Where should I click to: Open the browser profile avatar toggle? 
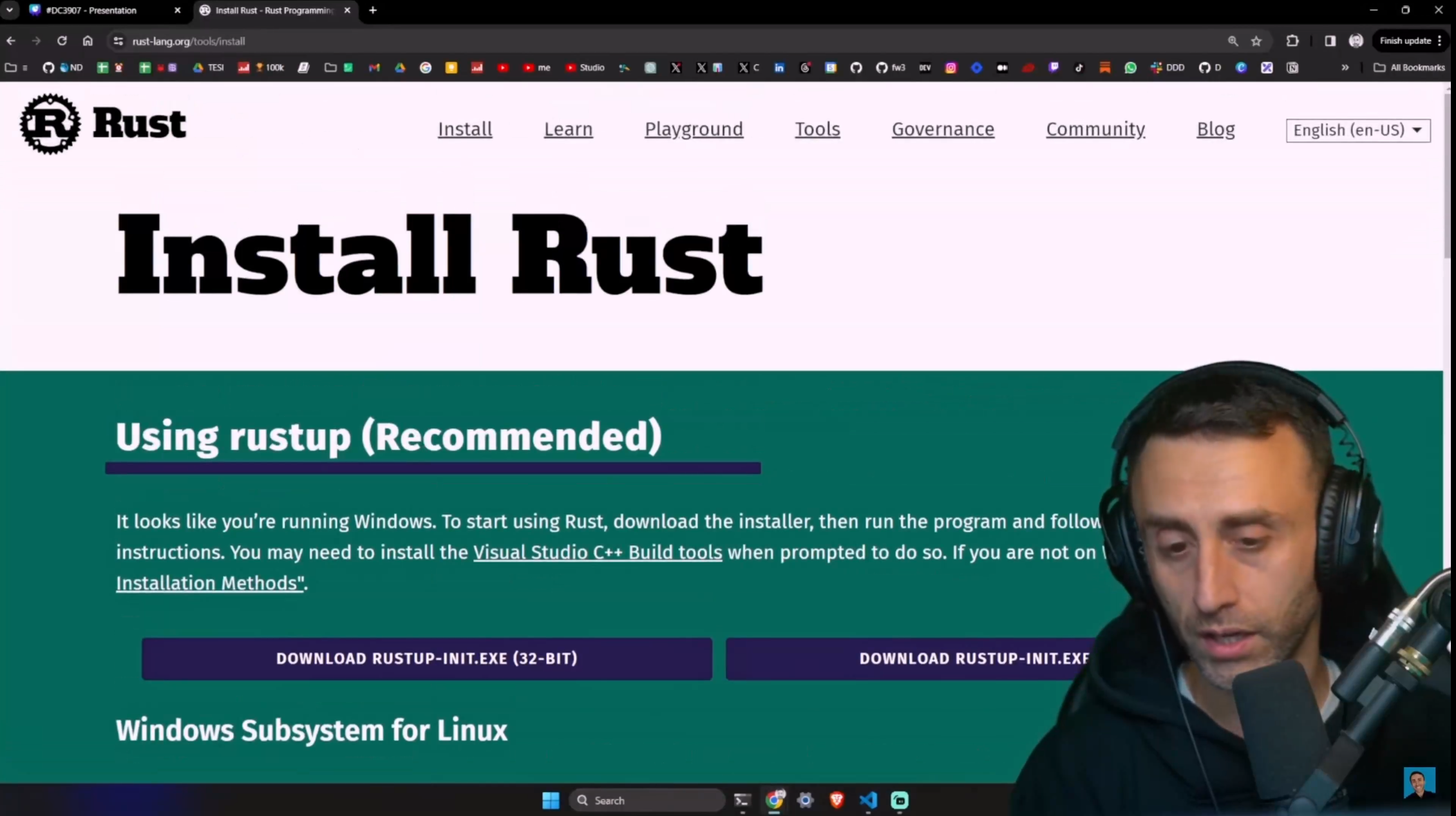pos(1356,41)
